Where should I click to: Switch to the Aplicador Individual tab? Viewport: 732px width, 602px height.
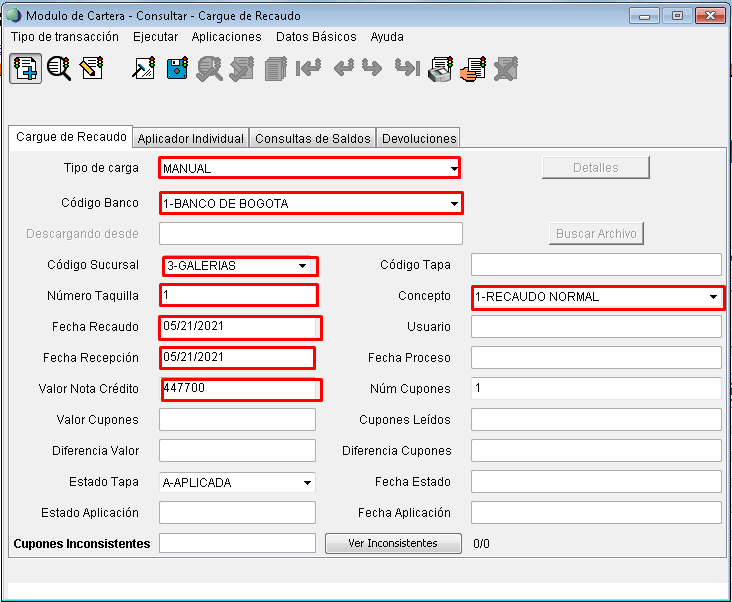(190, 139)
